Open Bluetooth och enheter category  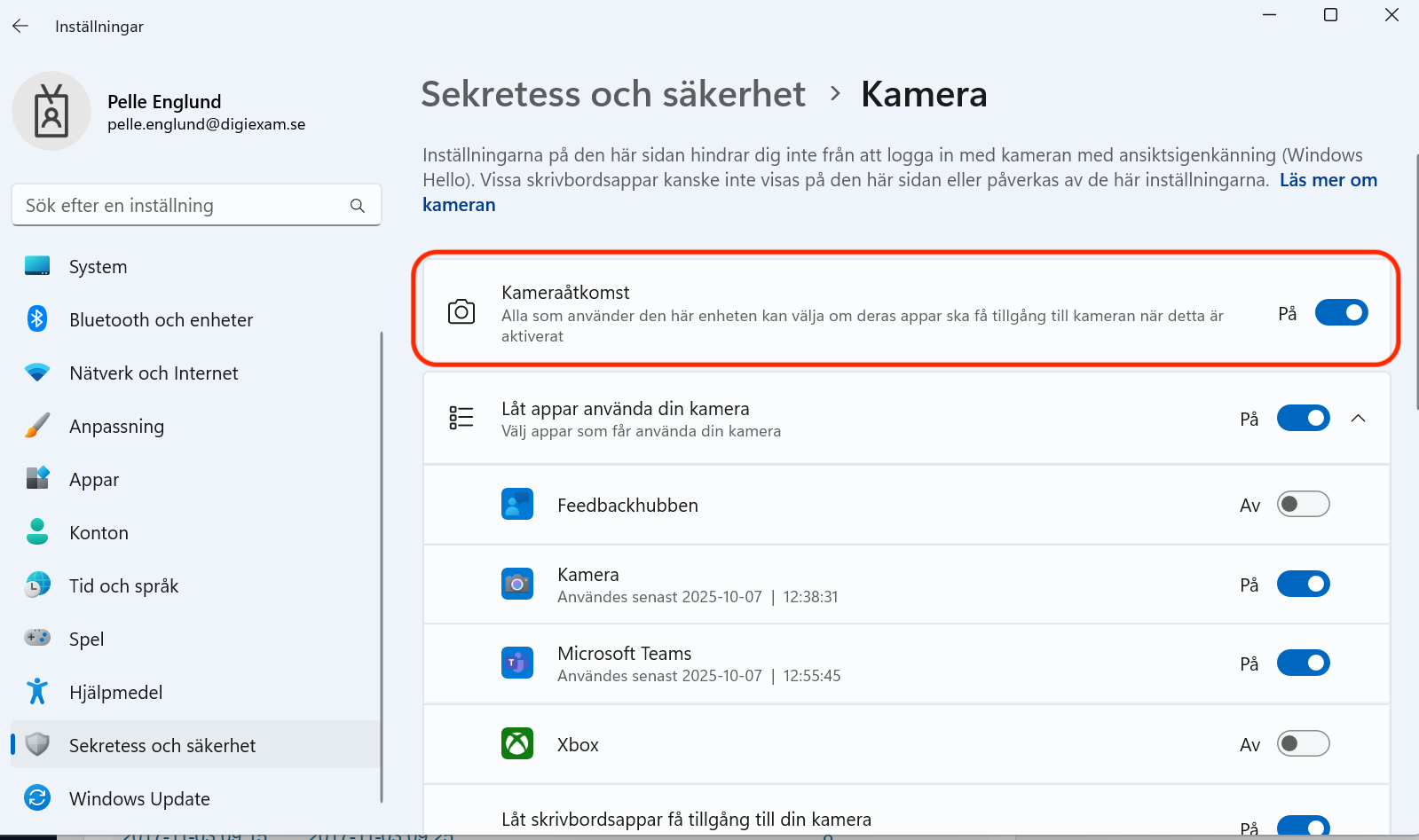pos(196,319)
